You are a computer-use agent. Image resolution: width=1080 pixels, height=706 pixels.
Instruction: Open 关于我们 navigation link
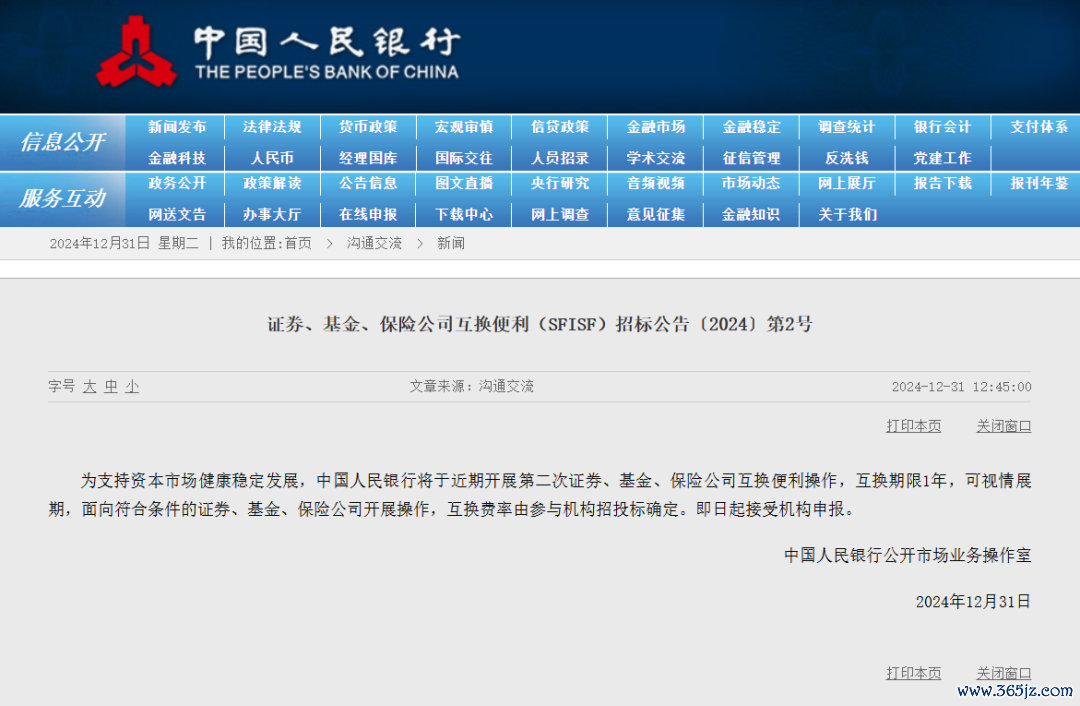(x=847, y=214)
